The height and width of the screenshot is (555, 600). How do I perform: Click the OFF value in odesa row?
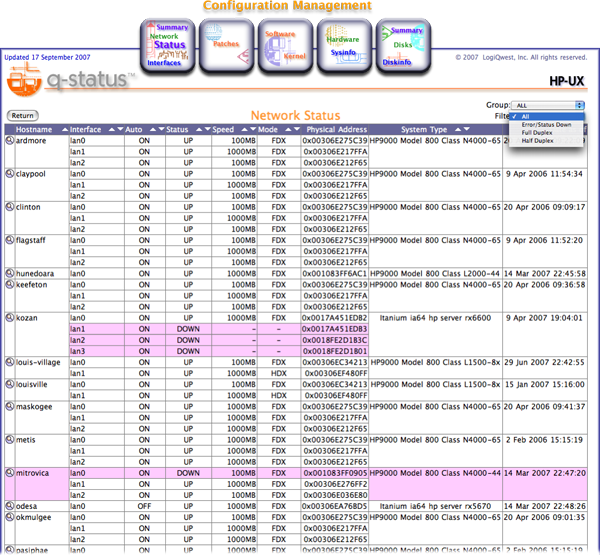[x=144, y=506]
